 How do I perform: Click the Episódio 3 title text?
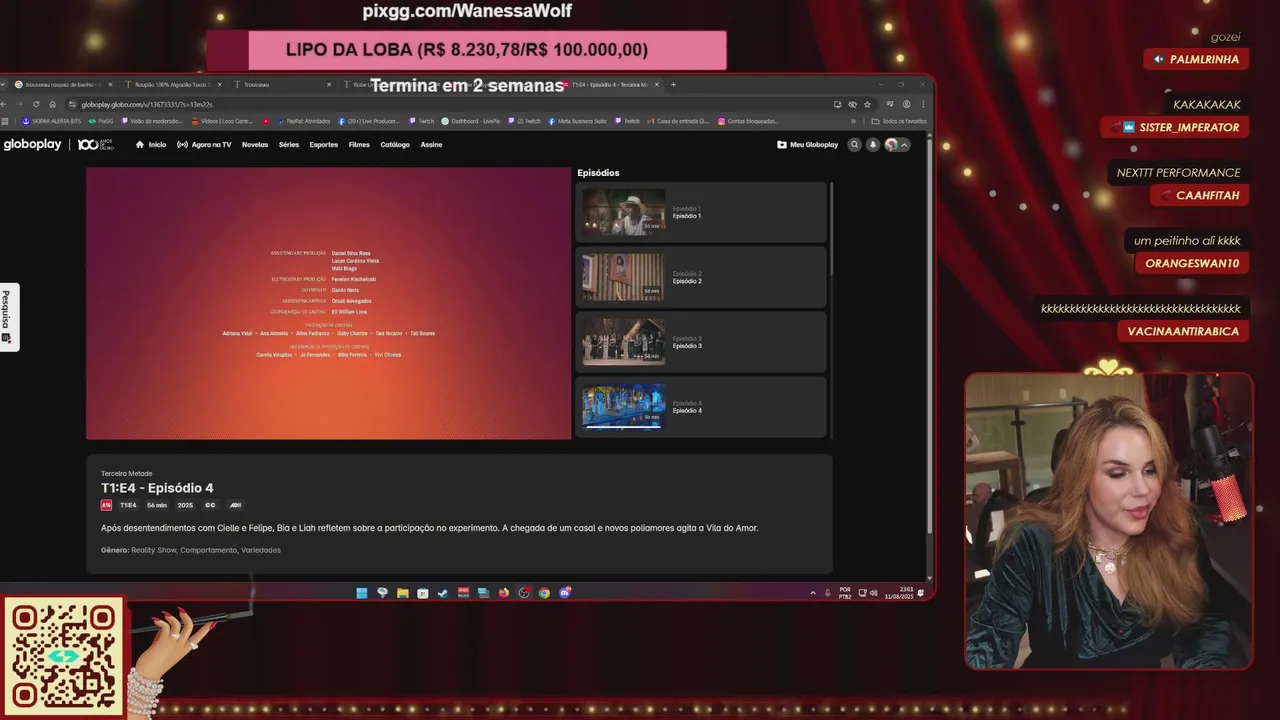tap(687, 346)
